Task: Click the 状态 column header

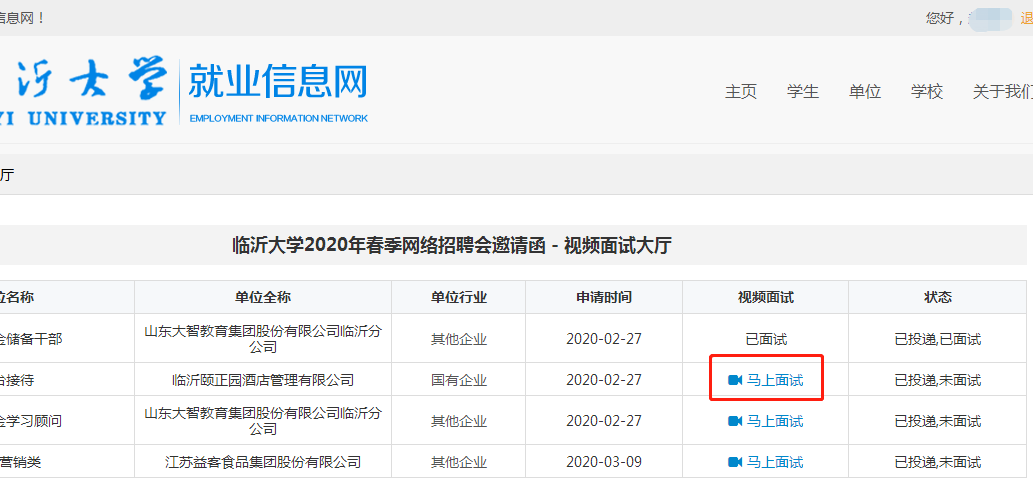Action: click(938, 297)
